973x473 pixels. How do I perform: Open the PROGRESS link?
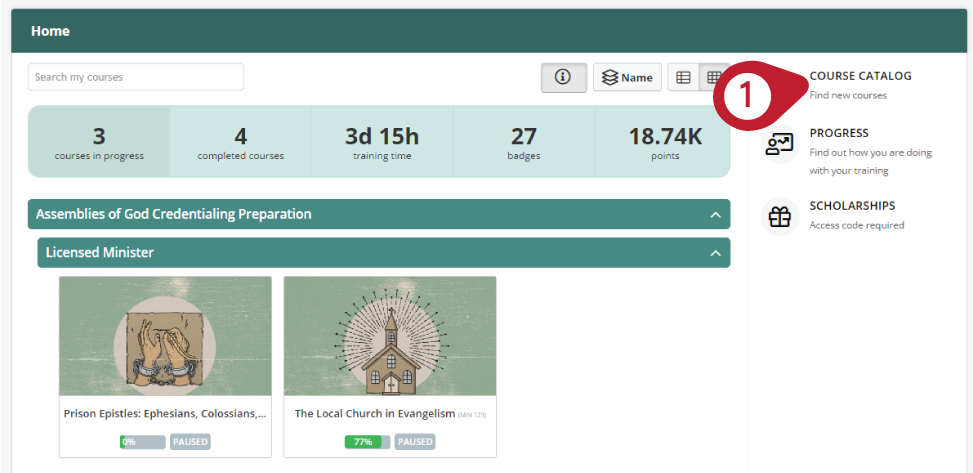pyautogui.click(x=839, y=133)
